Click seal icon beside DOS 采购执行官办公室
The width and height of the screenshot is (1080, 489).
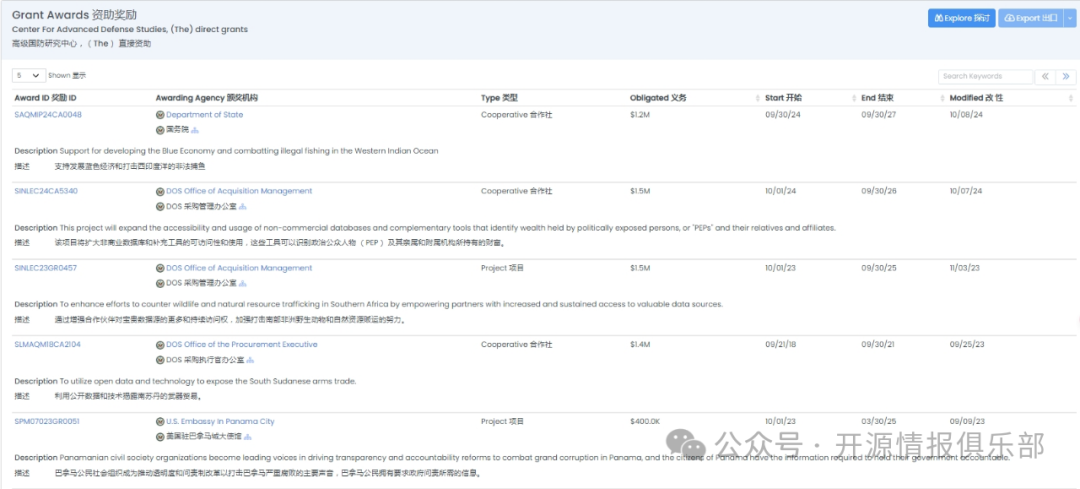coord(160,360)
